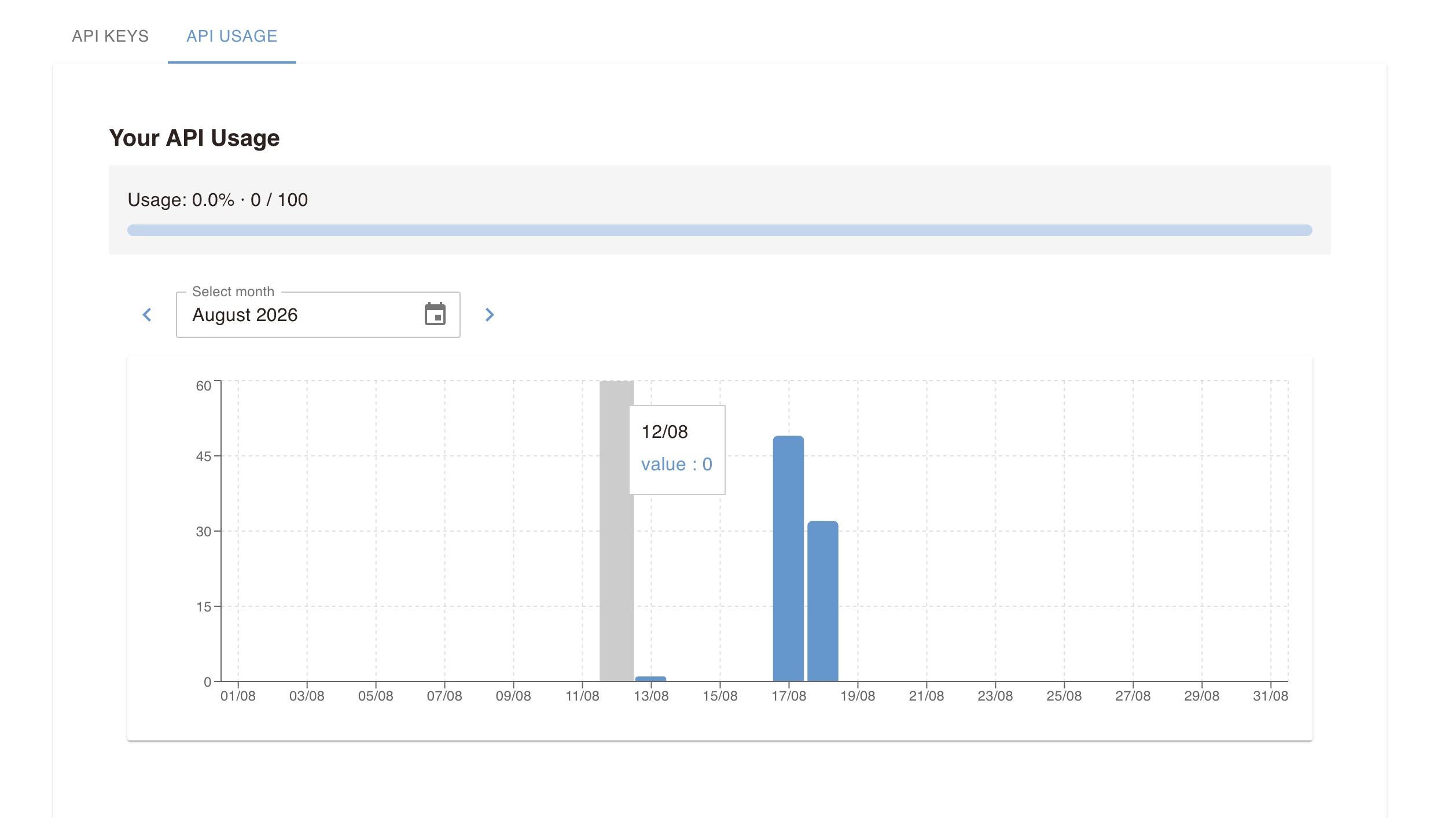Click the '17/08' axis label

[x=789, y=696]
